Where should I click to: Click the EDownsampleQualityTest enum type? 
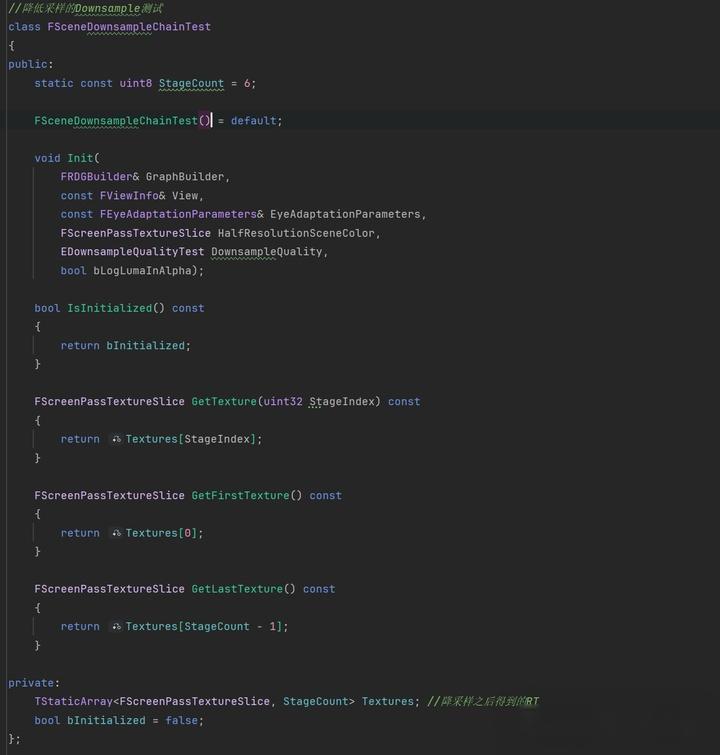(x=132, y=252)
